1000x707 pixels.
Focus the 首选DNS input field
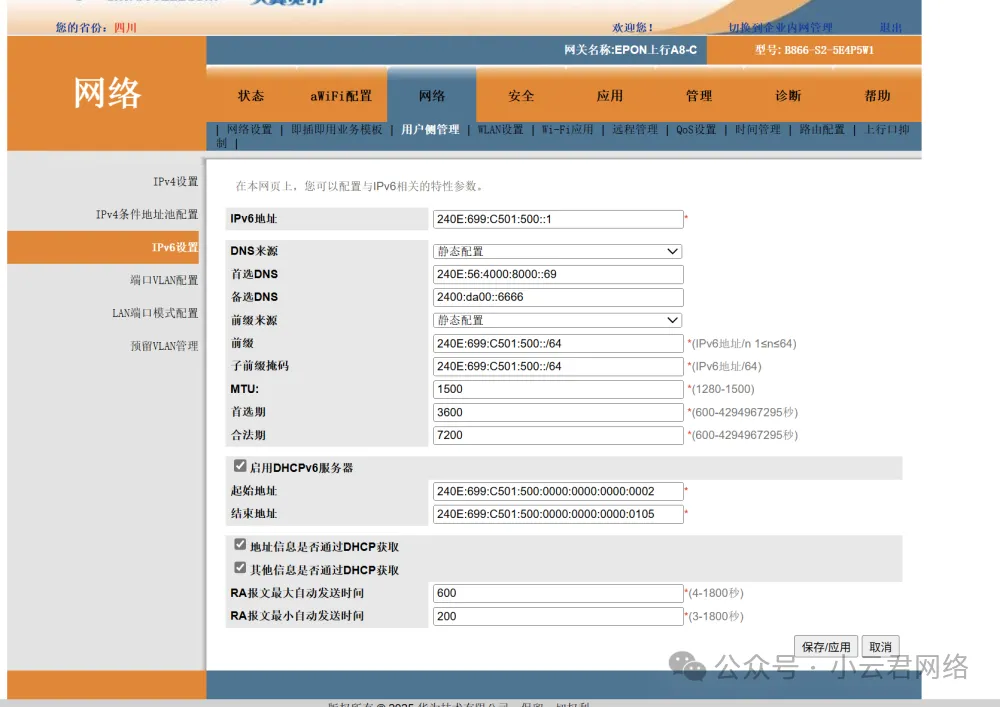558,274
